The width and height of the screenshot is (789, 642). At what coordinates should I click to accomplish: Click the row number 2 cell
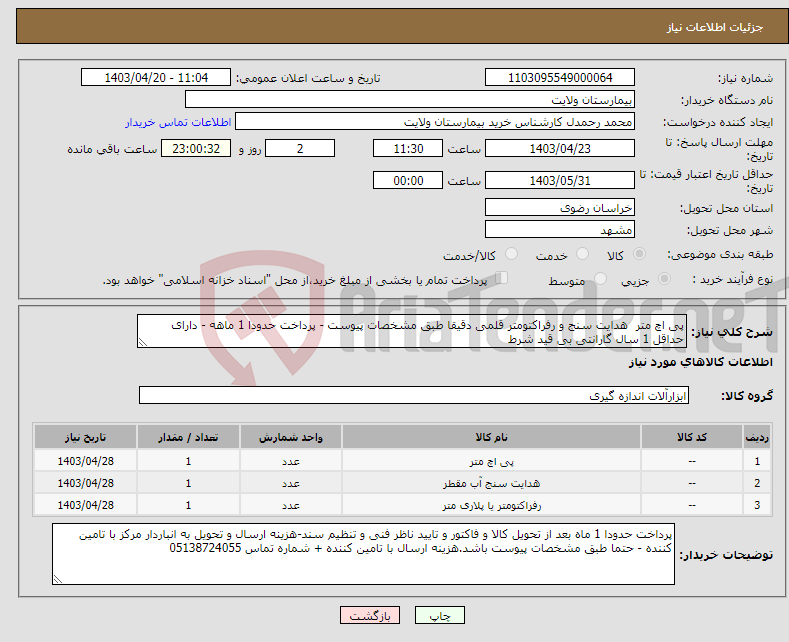pyautogui.click(x=757, y=484)
